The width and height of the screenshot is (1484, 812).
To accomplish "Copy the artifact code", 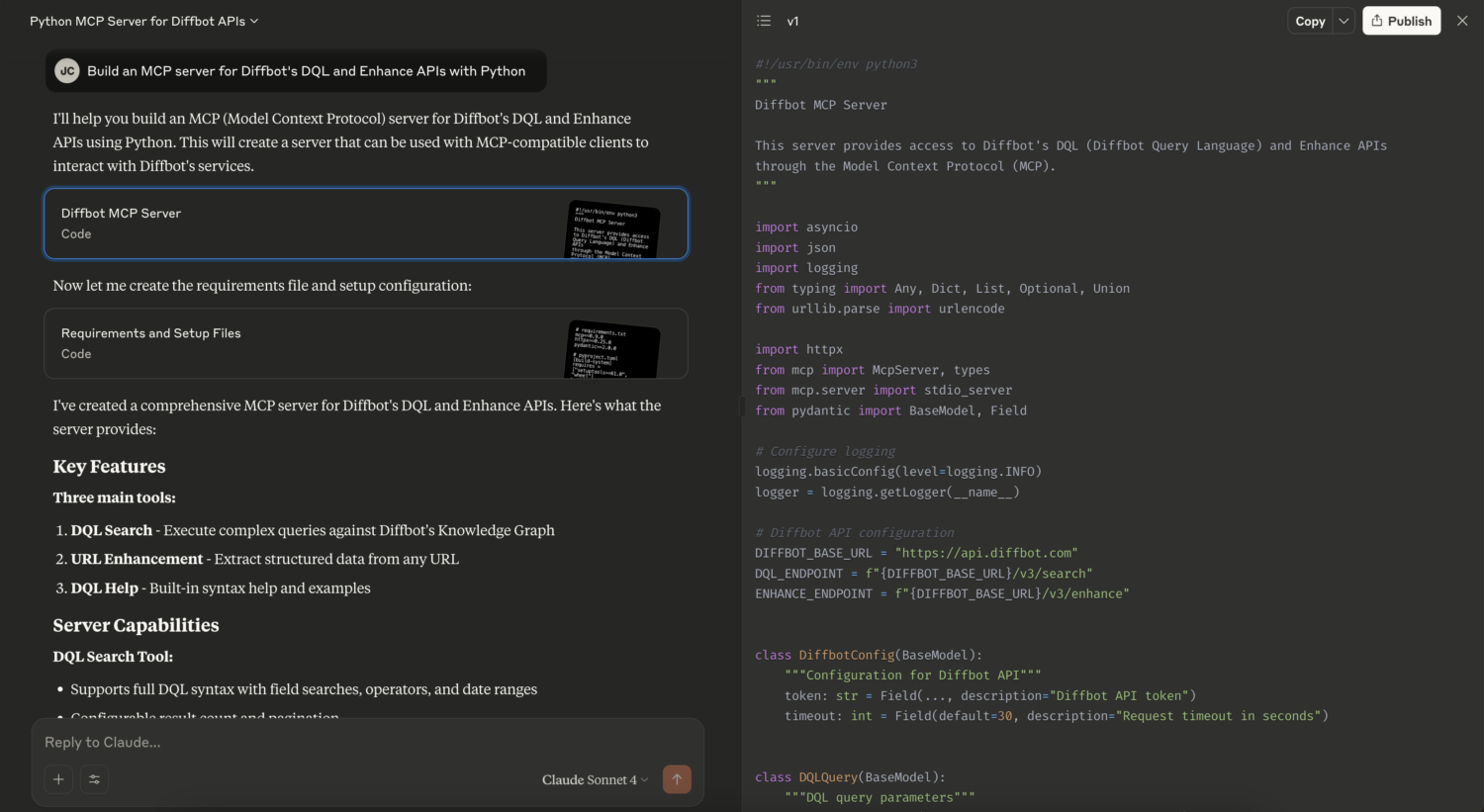I will (x=1310, y=21).
